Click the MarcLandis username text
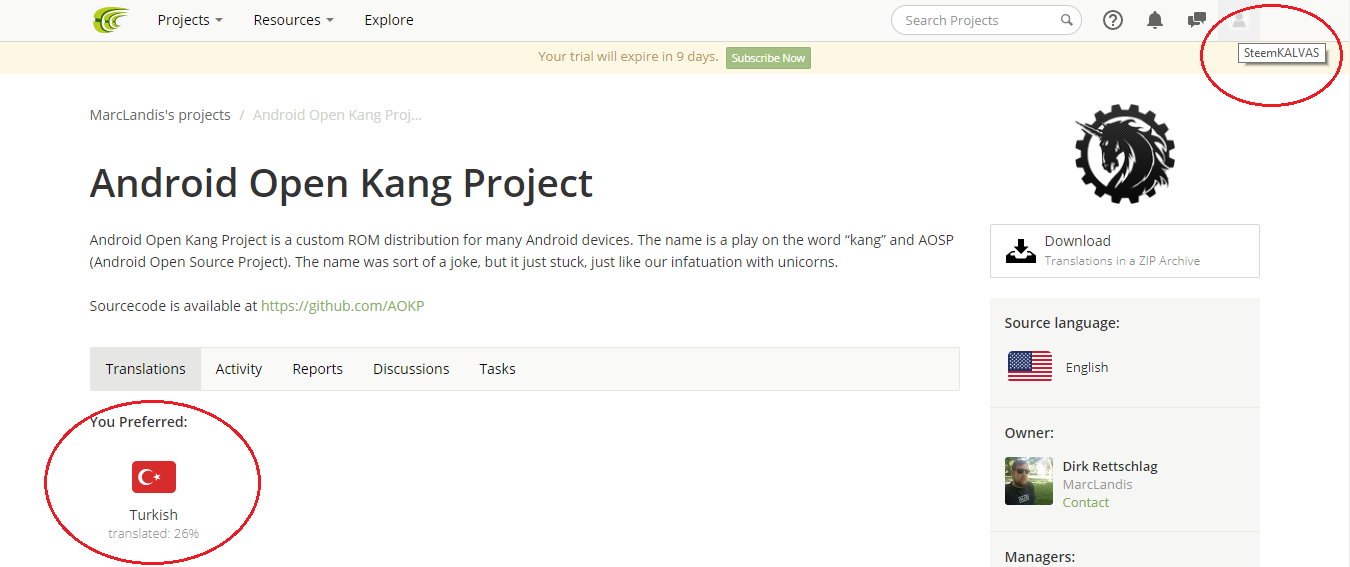Image resolution: width=1350 pixels, height=567 pixels. pos(1097,484)
